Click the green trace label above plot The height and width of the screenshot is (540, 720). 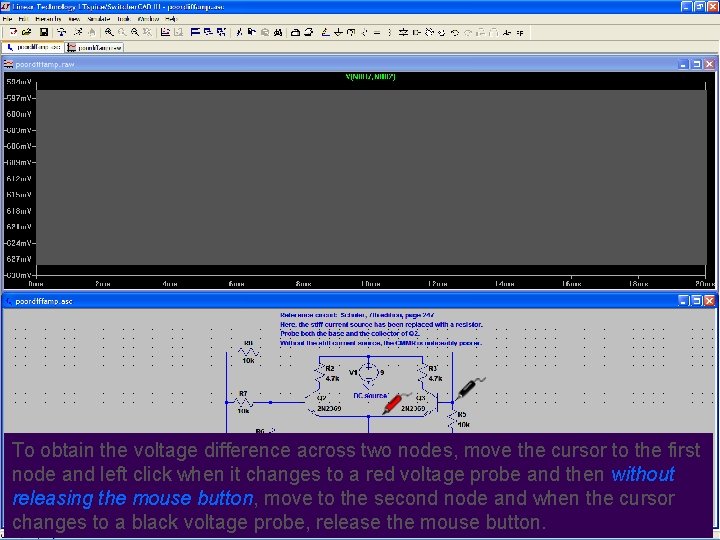370,77
